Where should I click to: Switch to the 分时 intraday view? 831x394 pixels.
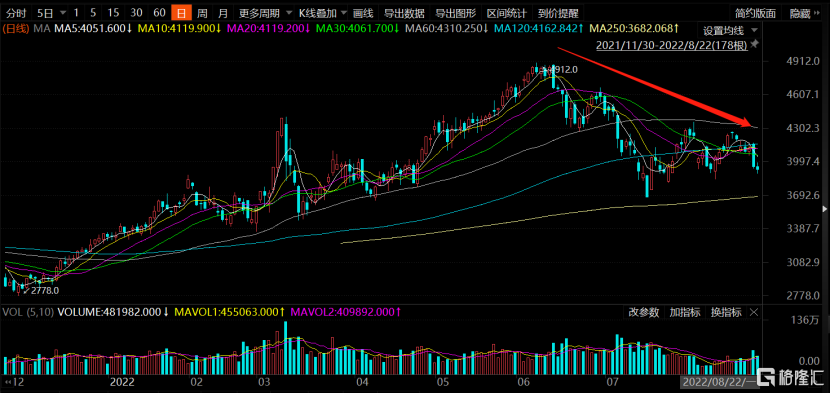point(16,13)
